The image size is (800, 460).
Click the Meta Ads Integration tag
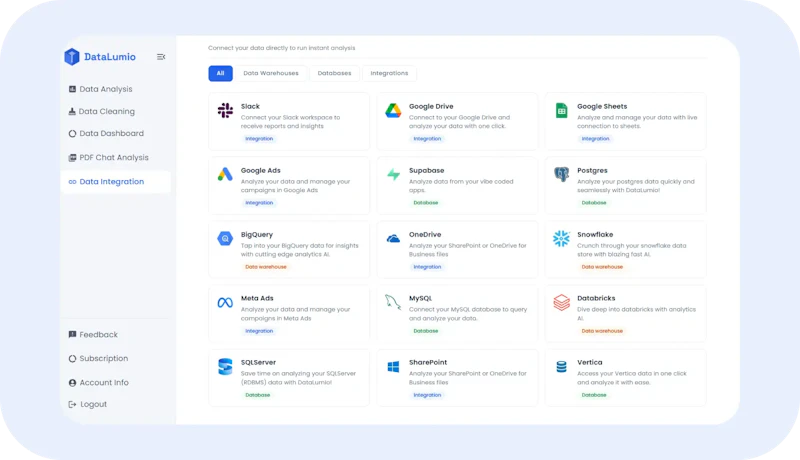click(259, 331)
